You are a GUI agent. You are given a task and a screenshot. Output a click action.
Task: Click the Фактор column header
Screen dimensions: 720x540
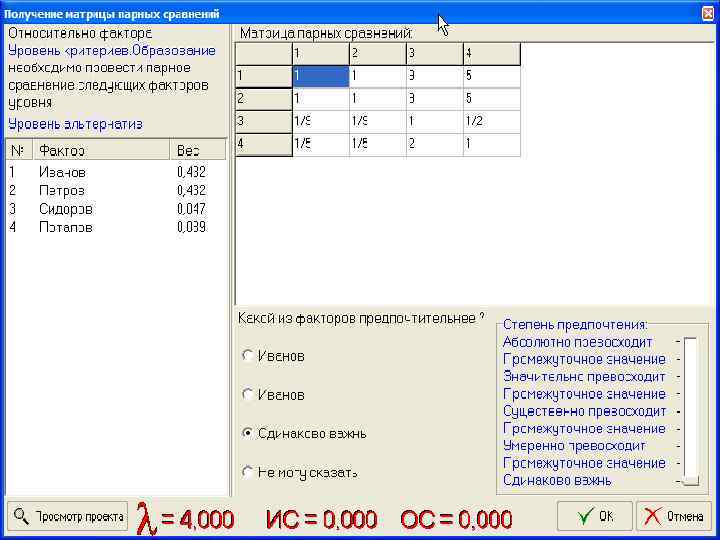click(101, 150)
